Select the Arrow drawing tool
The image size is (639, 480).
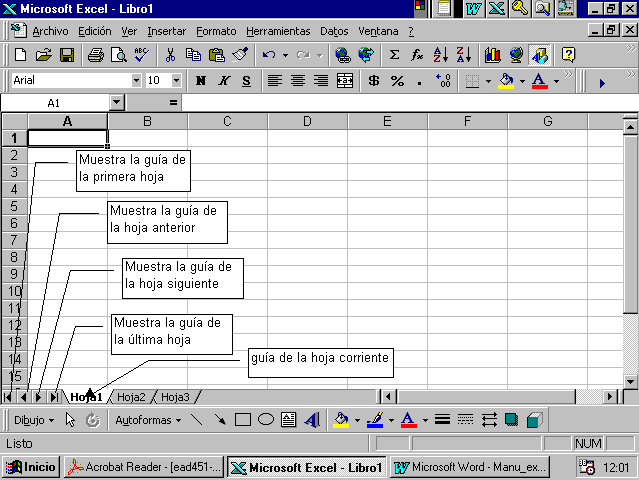pos(220,420)
